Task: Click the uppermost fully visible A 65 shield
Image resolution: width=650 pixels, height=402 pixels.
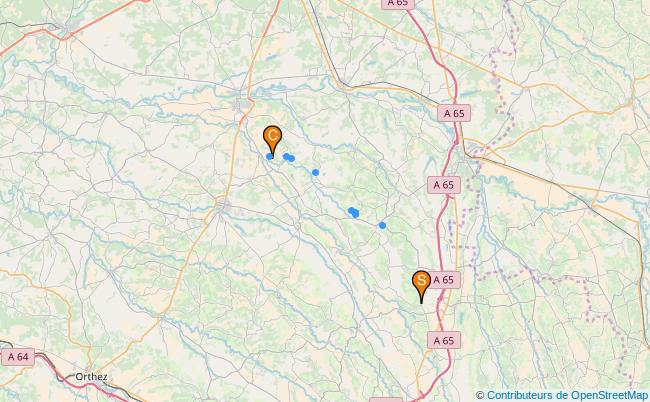Action: tap(454, 113)
